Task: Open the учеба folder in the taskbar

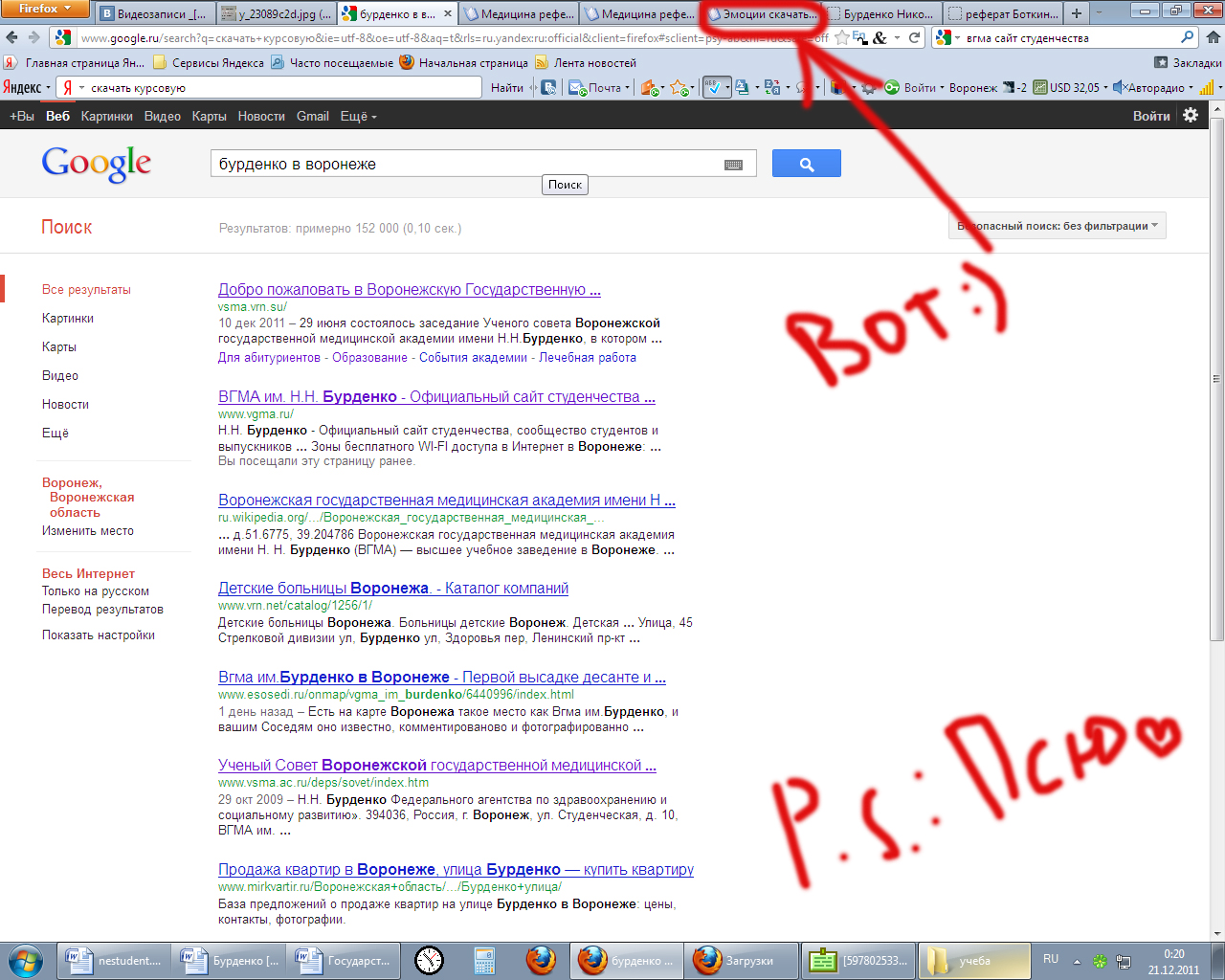Action: [x=974, y=960]
